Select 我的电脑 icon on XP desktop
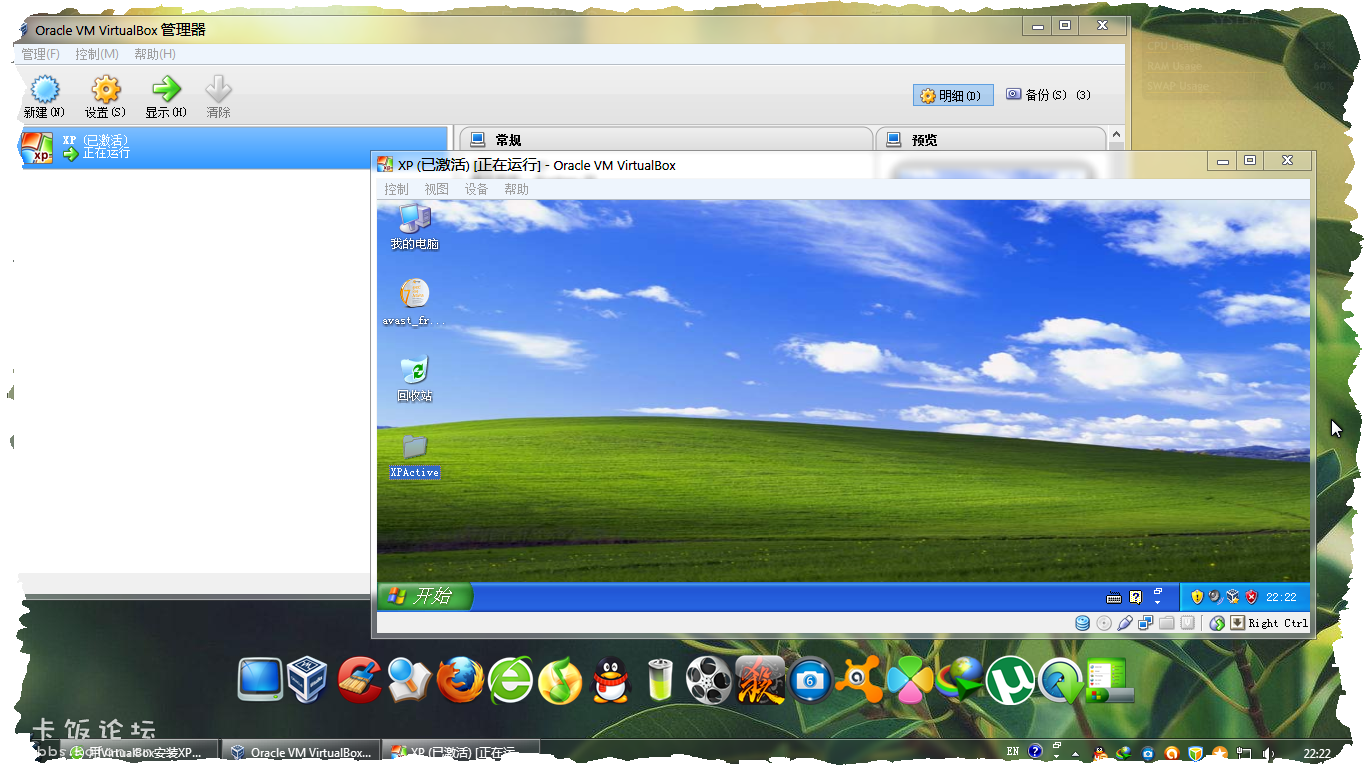The width and height of the screenshot is (1366, 768). pos(414,226)
